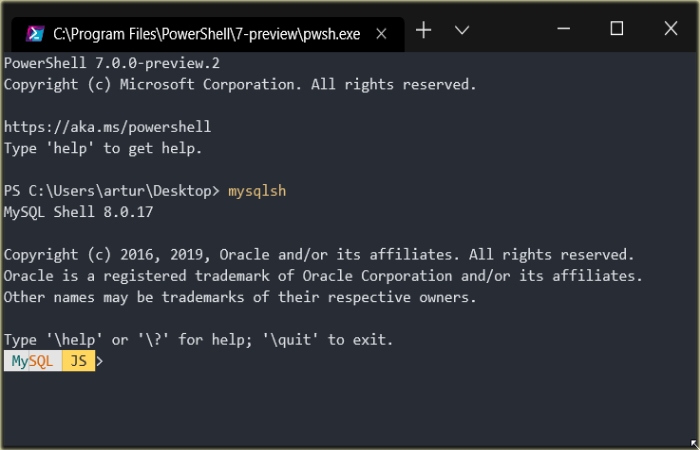Click the PowerShell icon in the tab
This screenshot has width=700, height=450.
35,34
